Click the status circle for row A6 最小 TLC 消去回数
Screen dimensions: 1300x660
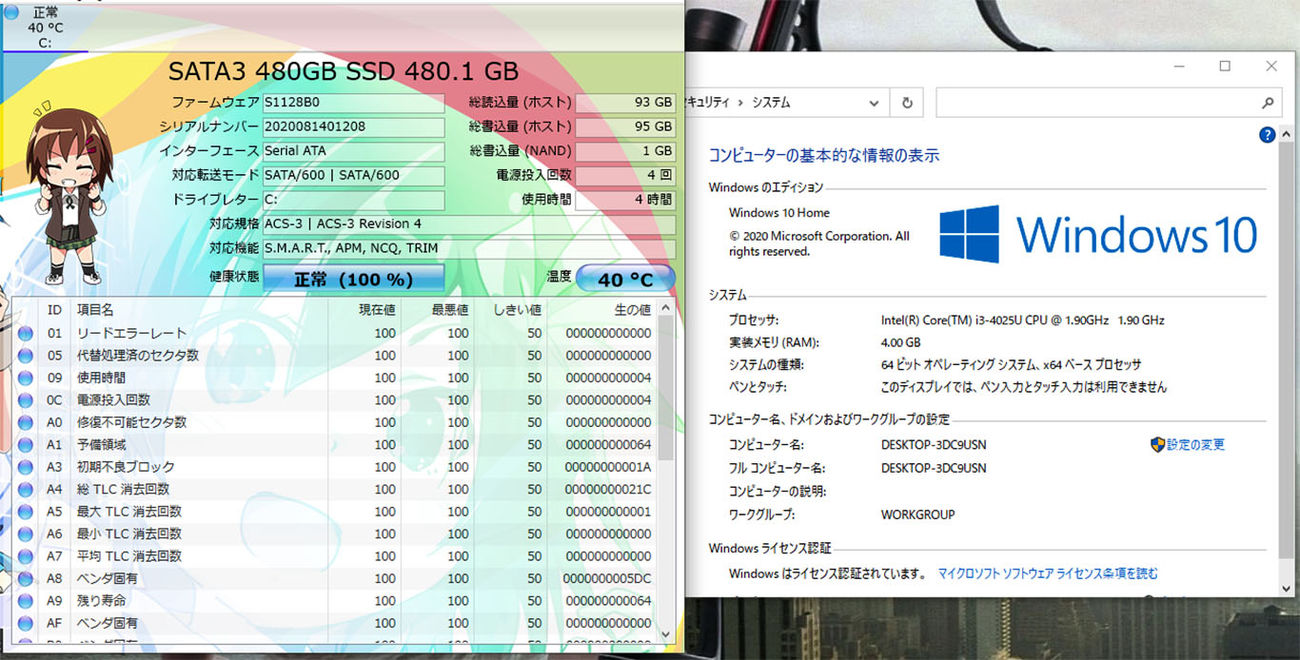point(26,534)
